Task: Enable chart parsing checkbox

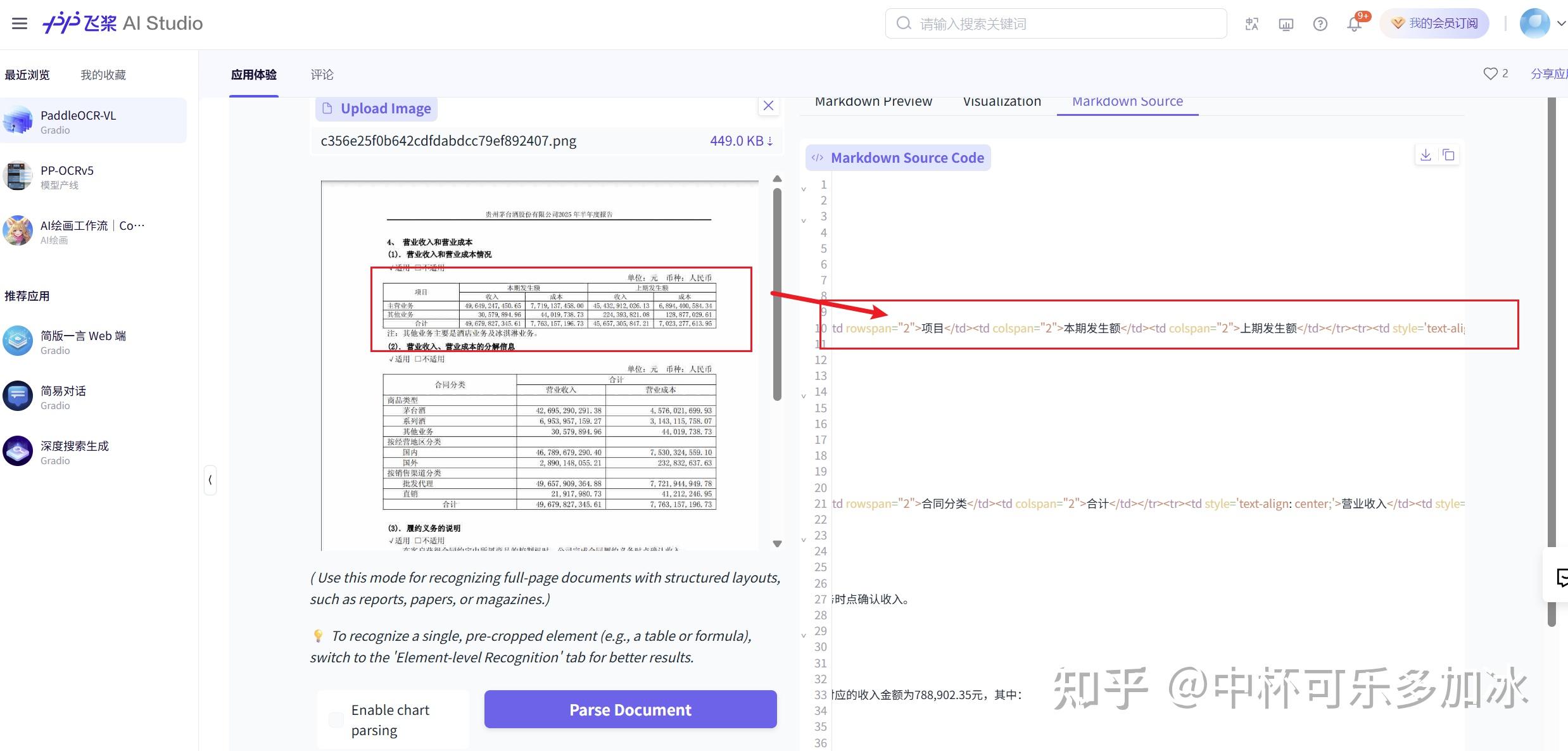Action: [335, 719]
